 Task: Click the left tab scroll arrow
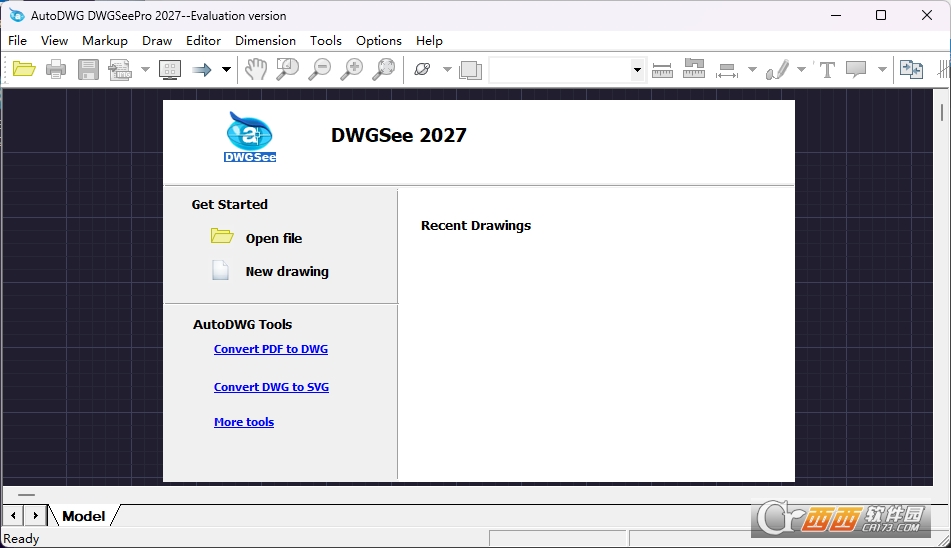tap(13, 516)
